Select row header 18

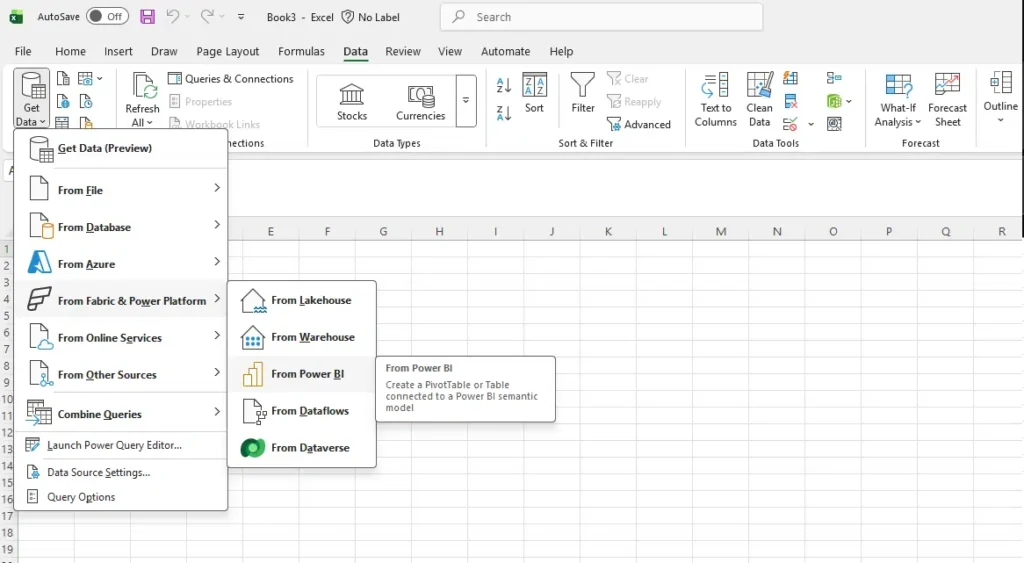[7, 532]
